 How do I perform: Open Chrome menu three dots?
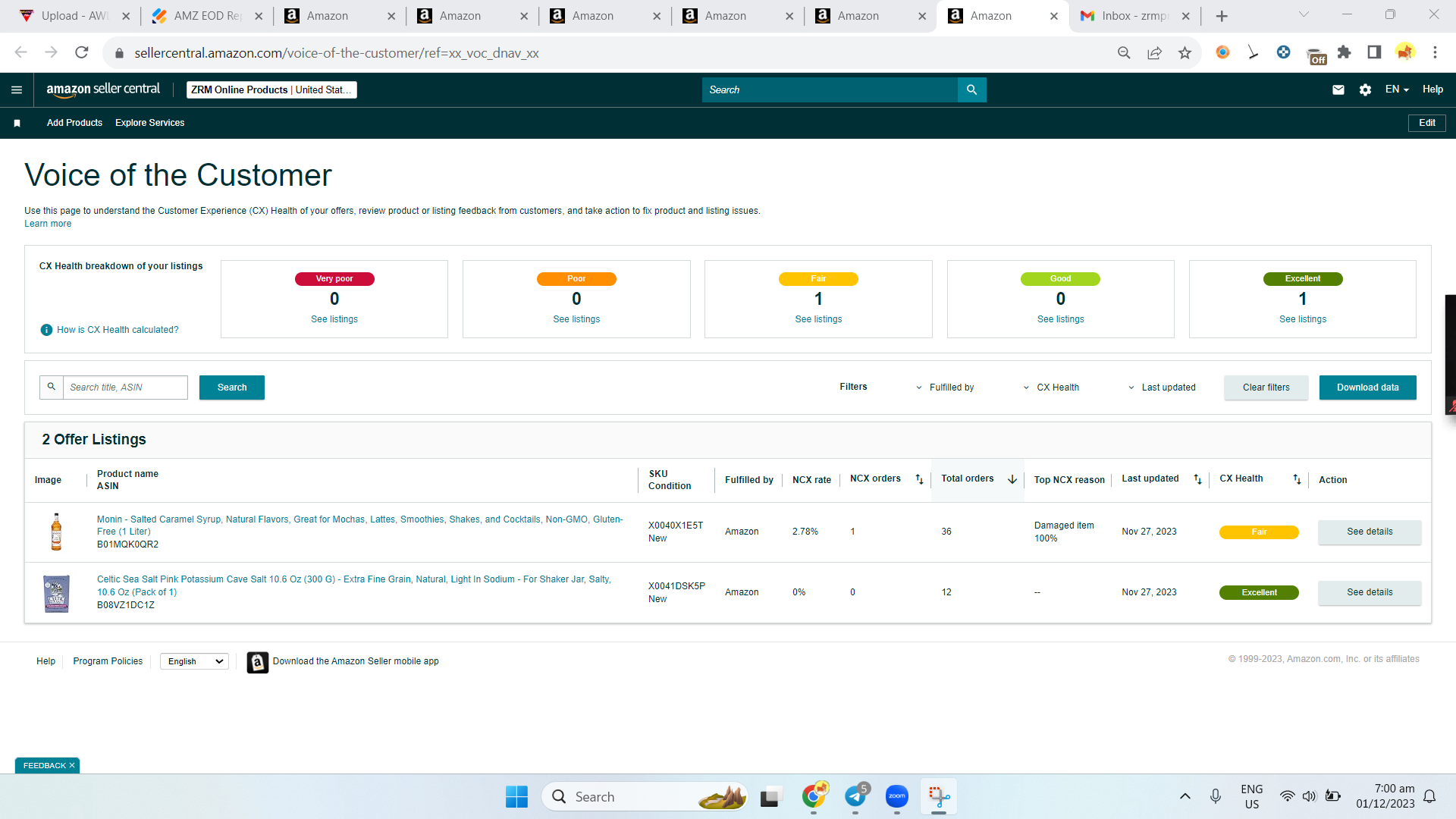1435,52
